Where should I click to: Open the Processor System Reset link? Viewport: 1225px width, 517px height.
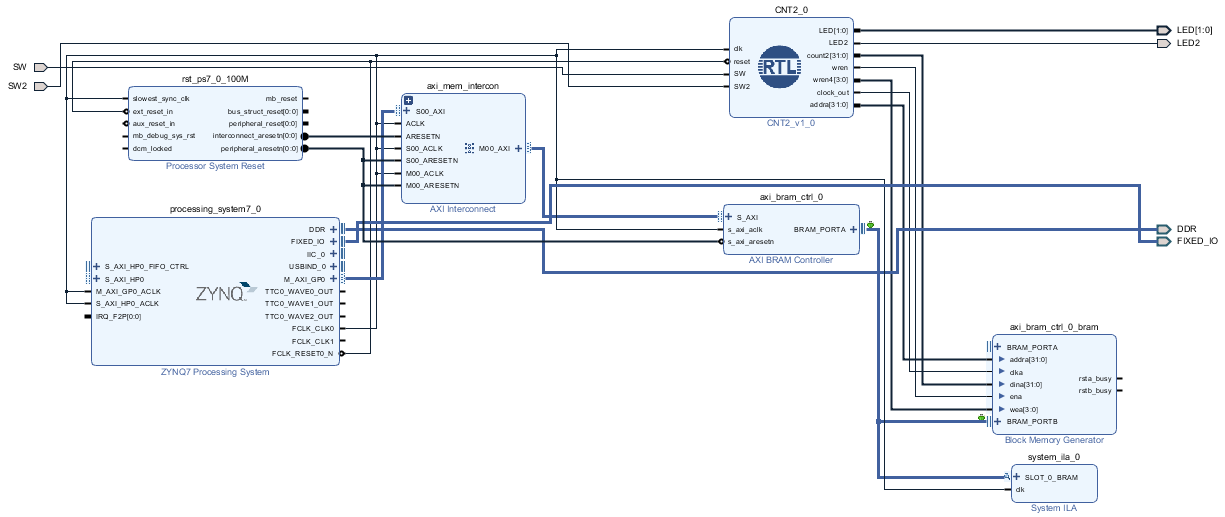[x=215, y=166]
